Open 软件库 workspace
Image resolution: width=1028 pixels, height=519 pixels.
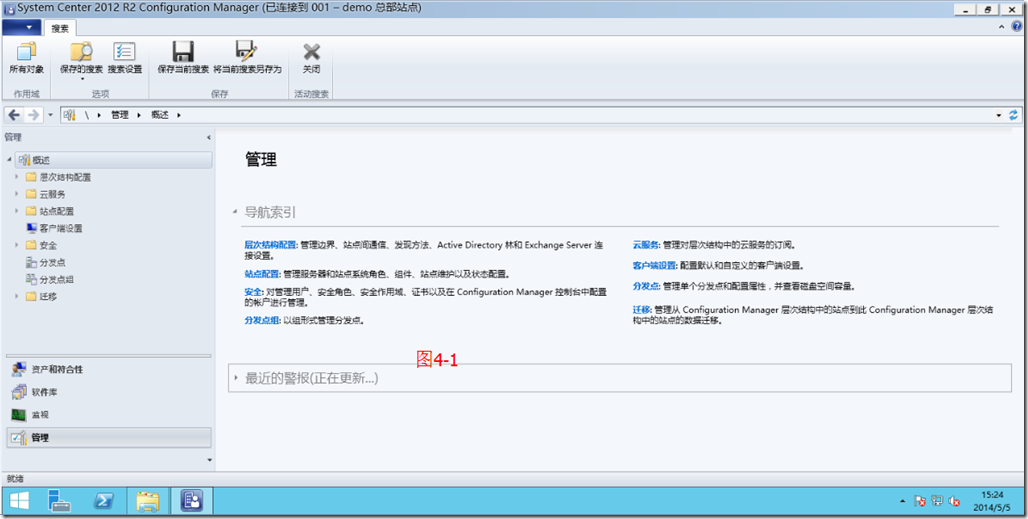pyautogui.click(x=109, y=392)
